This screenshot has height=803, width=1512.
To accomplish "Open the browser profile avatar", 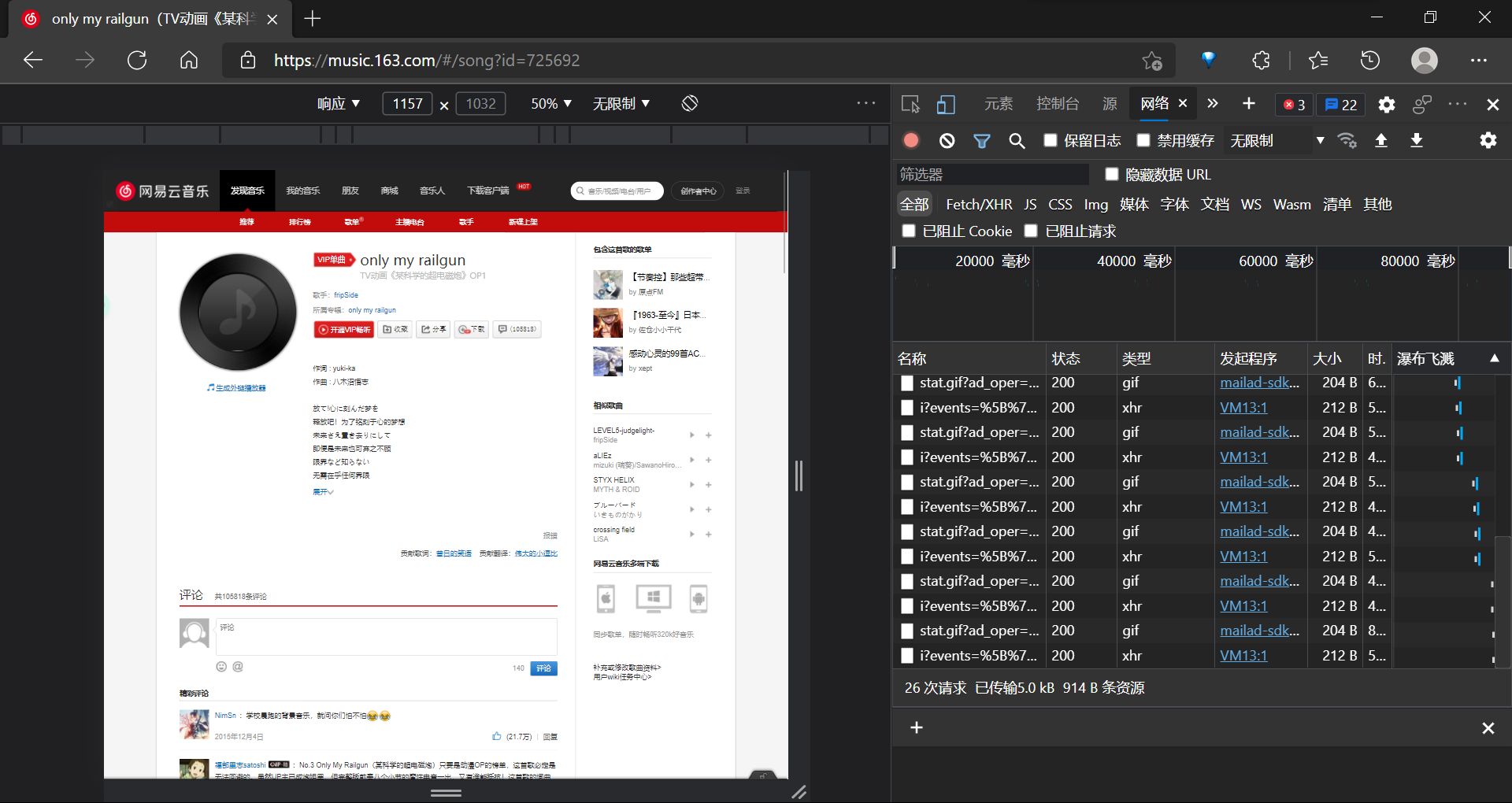I will (x=1425, y=60).
